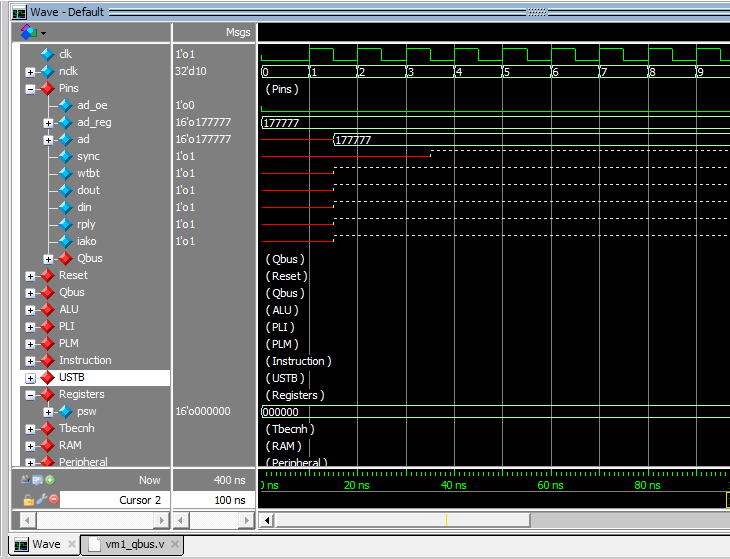Click the green add cursor icon
Image resolution: width=730 pixels, height=559 pixels.
(x=50, y=480)
